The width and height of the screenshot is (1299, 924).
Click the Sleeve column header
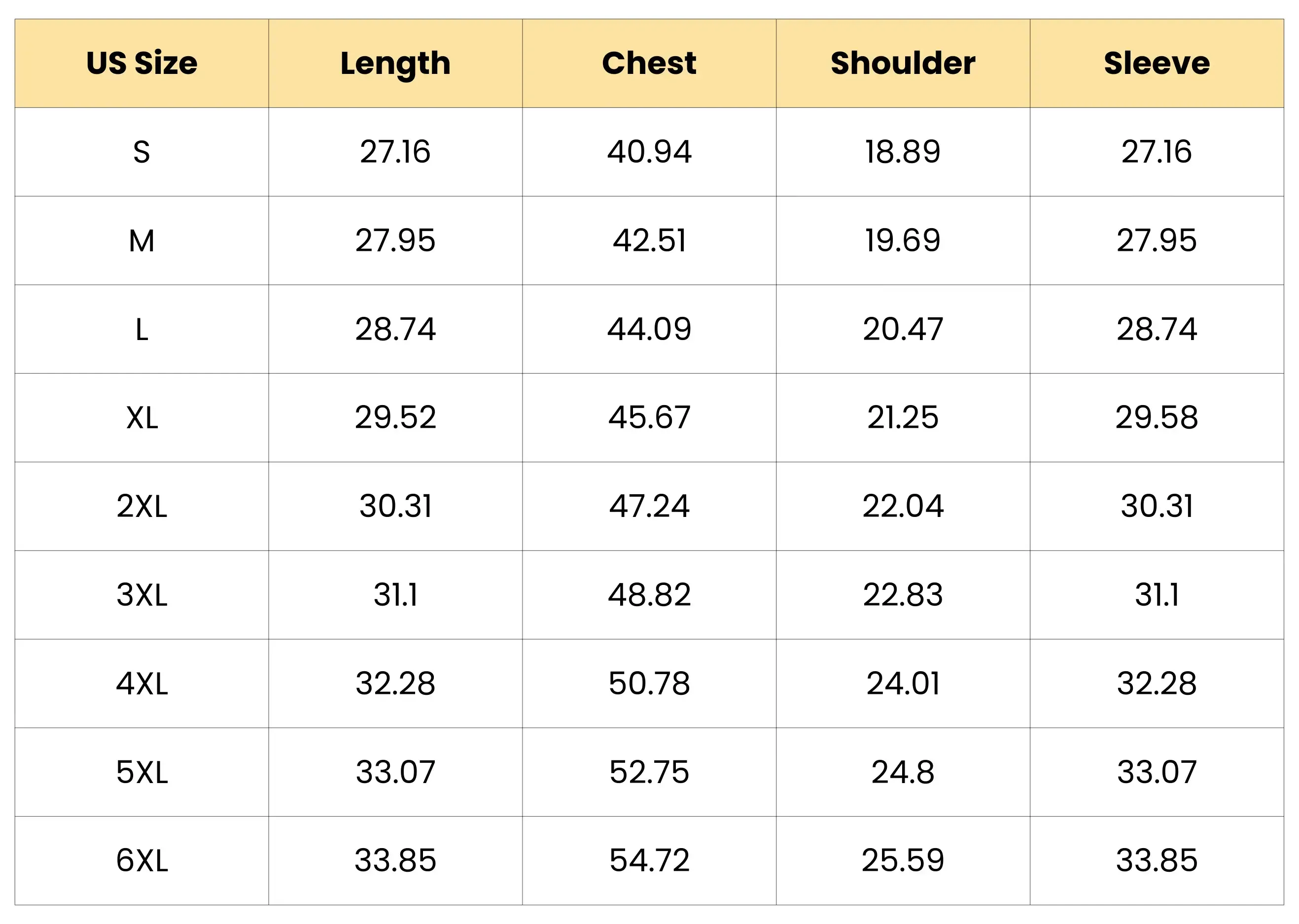coord(1157,63)
